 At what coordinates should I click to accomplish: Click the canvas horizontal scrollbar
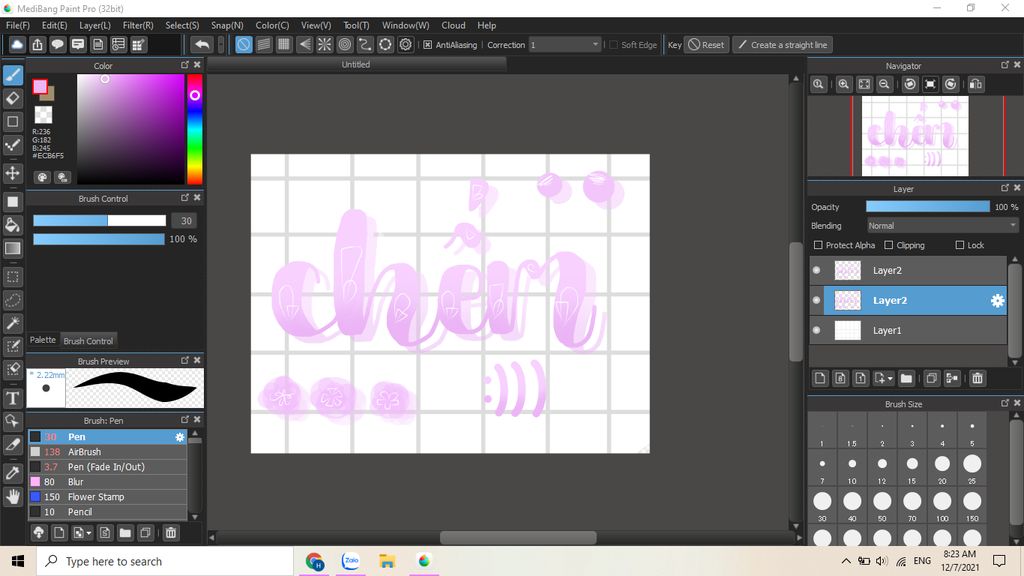[518, 537]
